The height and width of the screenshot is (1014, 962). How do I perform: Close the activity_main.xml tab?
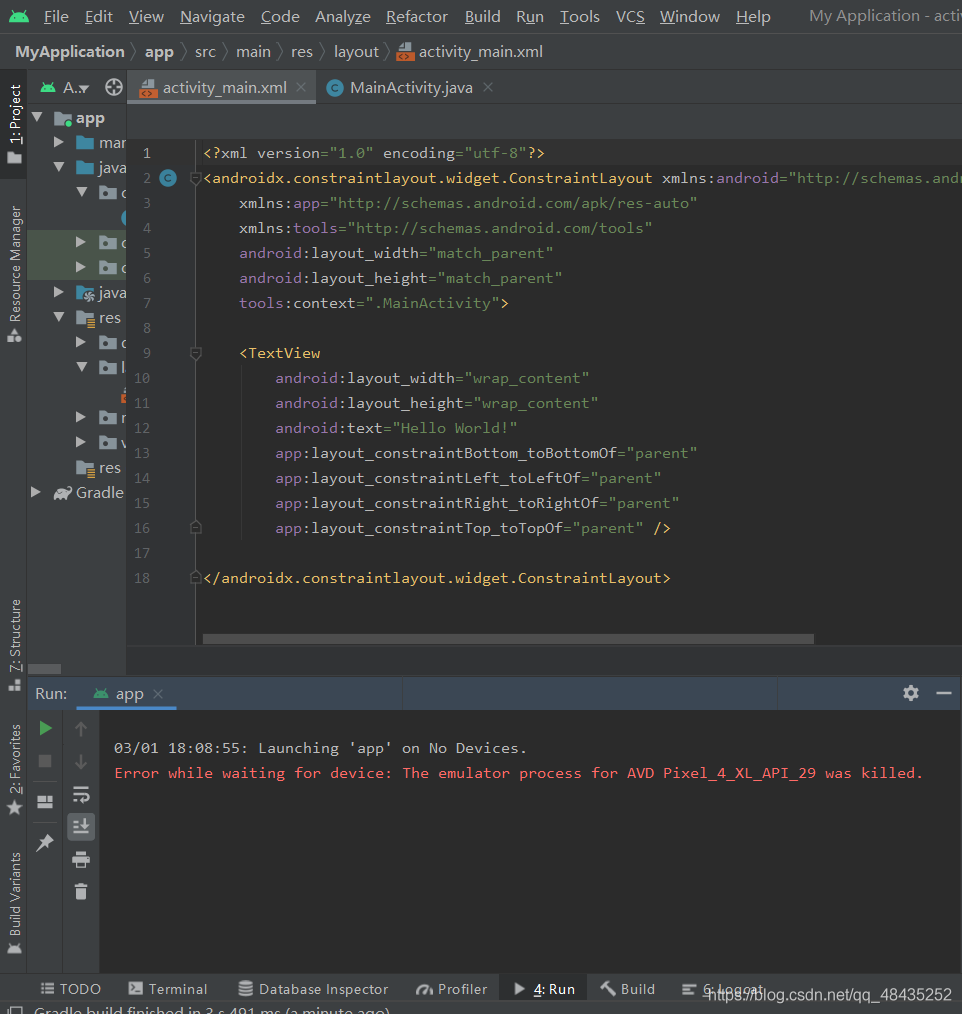301,87
